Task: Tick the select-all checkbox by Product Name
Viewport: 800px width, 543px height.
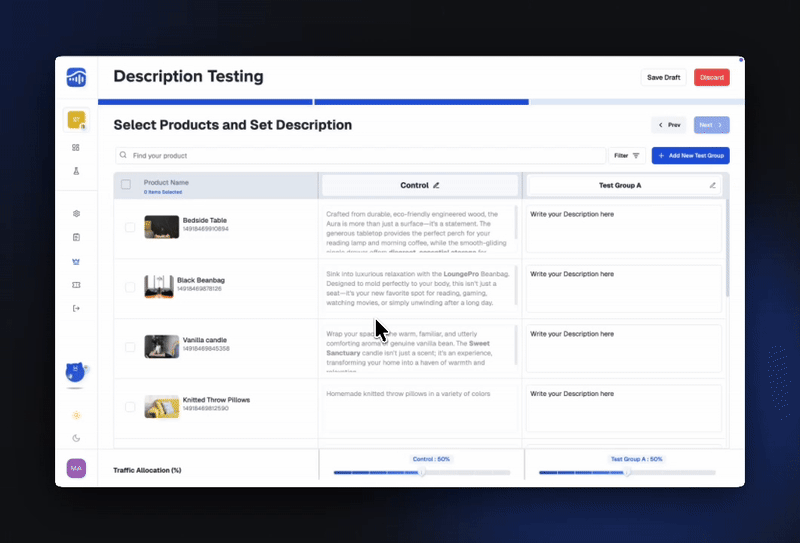Action: tap(126, 184)
